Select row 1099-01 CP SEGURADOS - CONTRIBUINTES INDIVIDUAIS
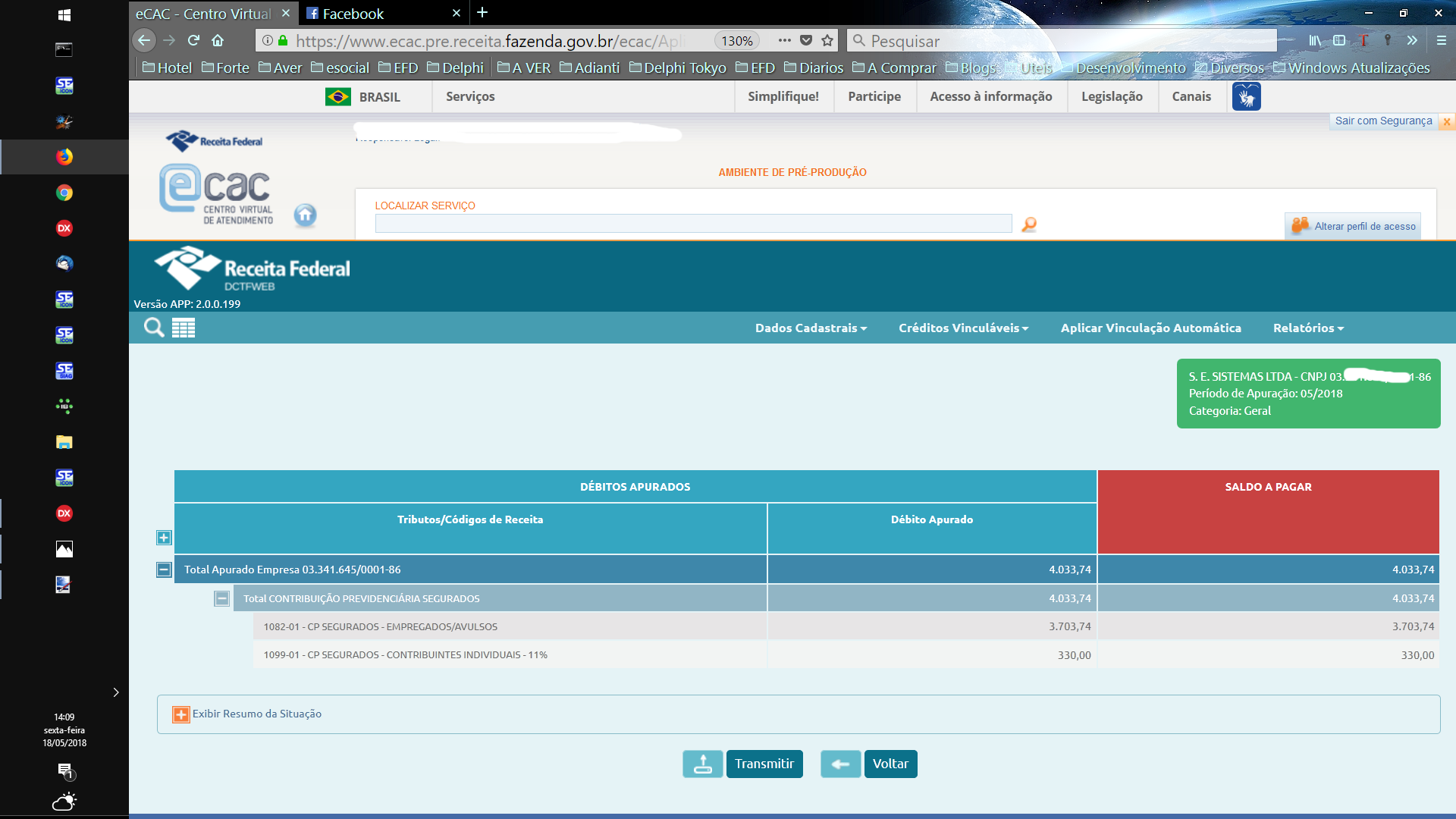The width and height of the screenshot is (1456, 819). point(846,655)
